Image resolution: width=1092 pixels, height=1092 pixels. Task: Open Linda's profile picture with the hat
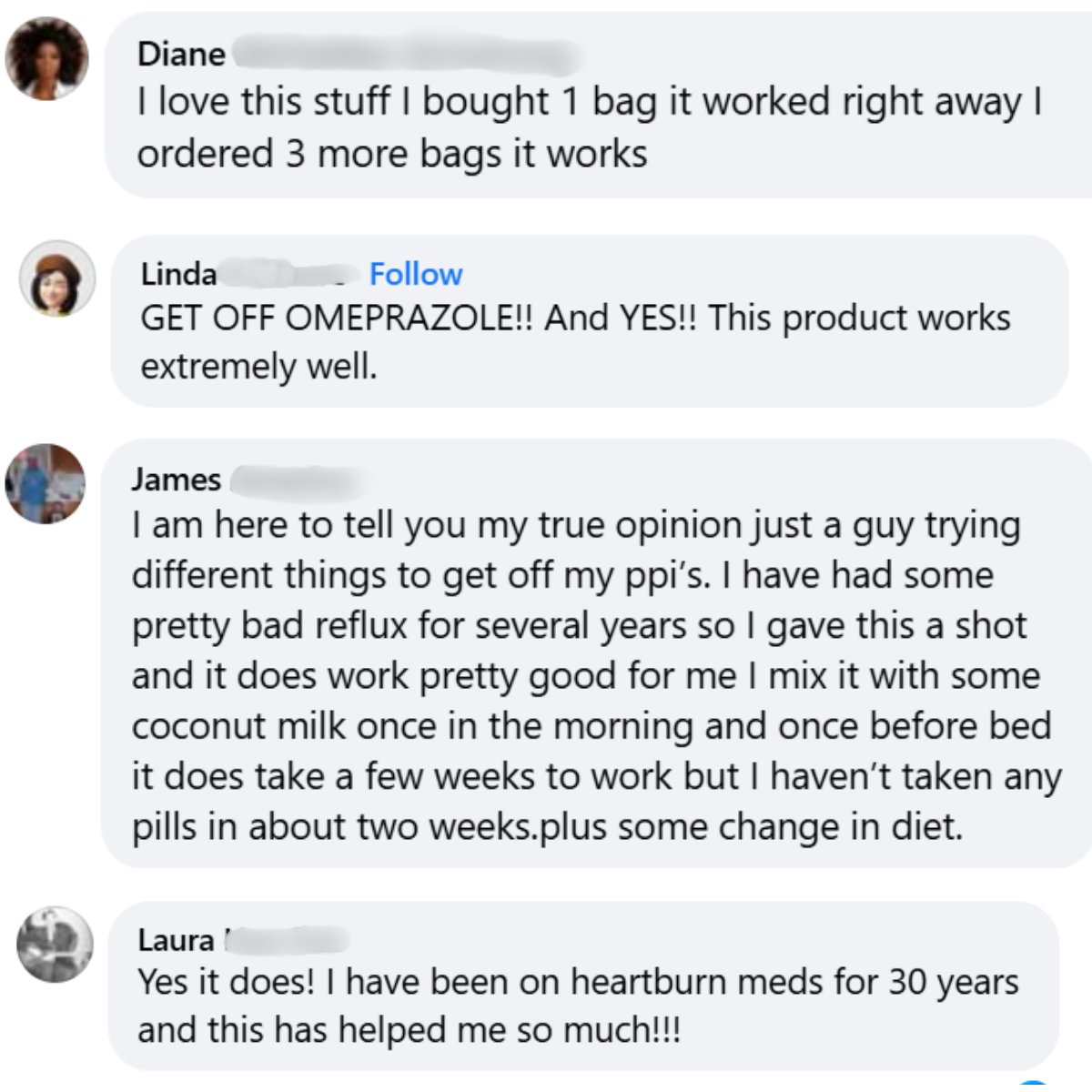pyautogui.click(x=57, y=278)
